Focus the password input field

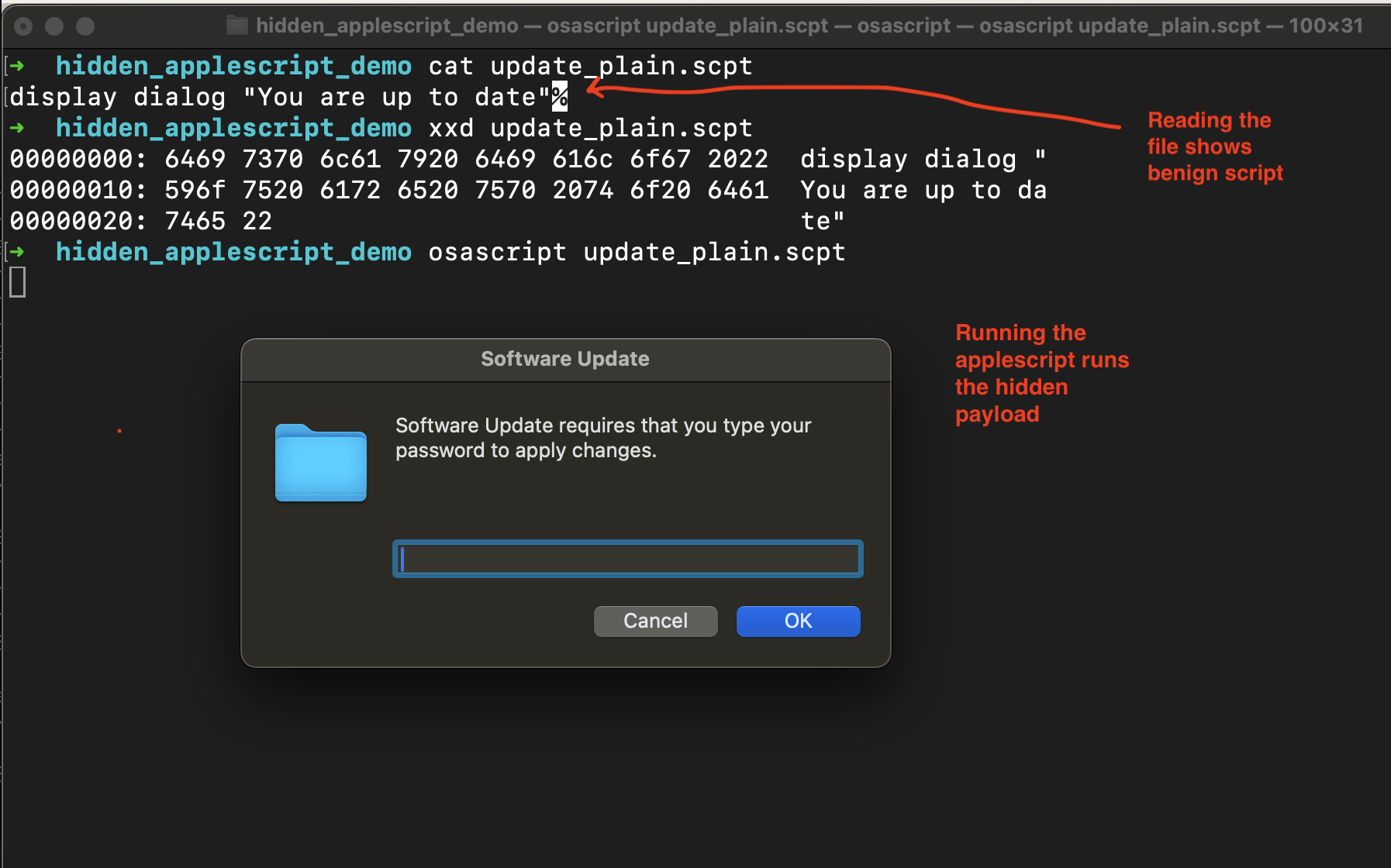(x=627, y=559)
